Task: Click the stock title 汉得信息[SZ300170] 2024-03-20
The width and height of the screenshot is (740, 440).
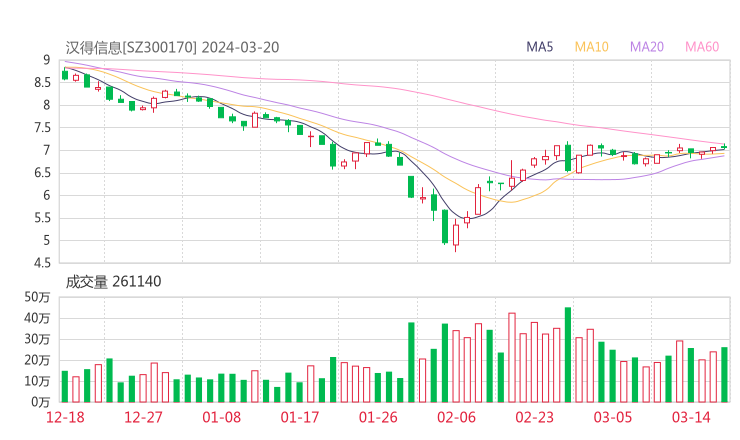Action: tap(172, 47)
